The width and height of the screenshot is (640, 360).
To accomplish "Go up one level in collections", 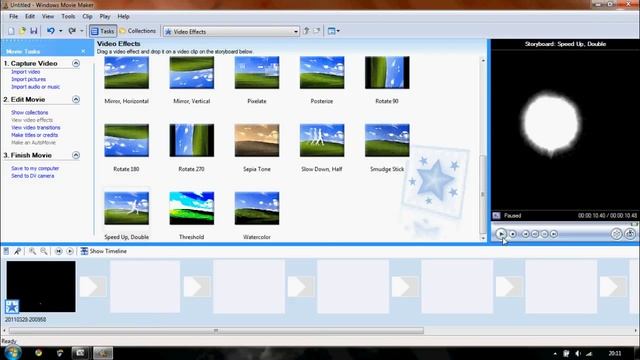I will coord(307,31).
